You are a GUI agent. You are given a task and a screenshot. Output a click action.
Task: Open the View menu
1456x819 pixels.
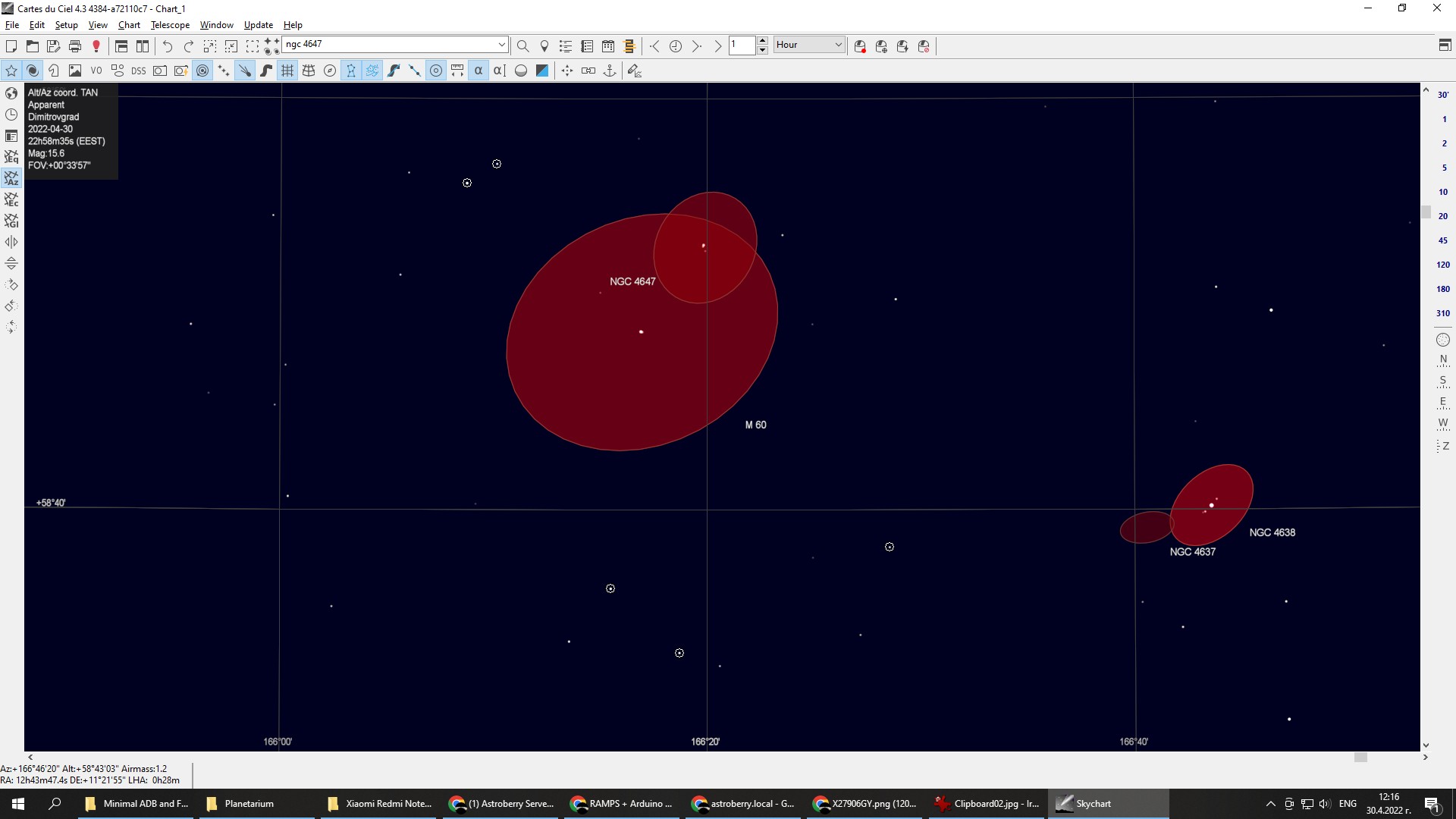pos(98,25)
